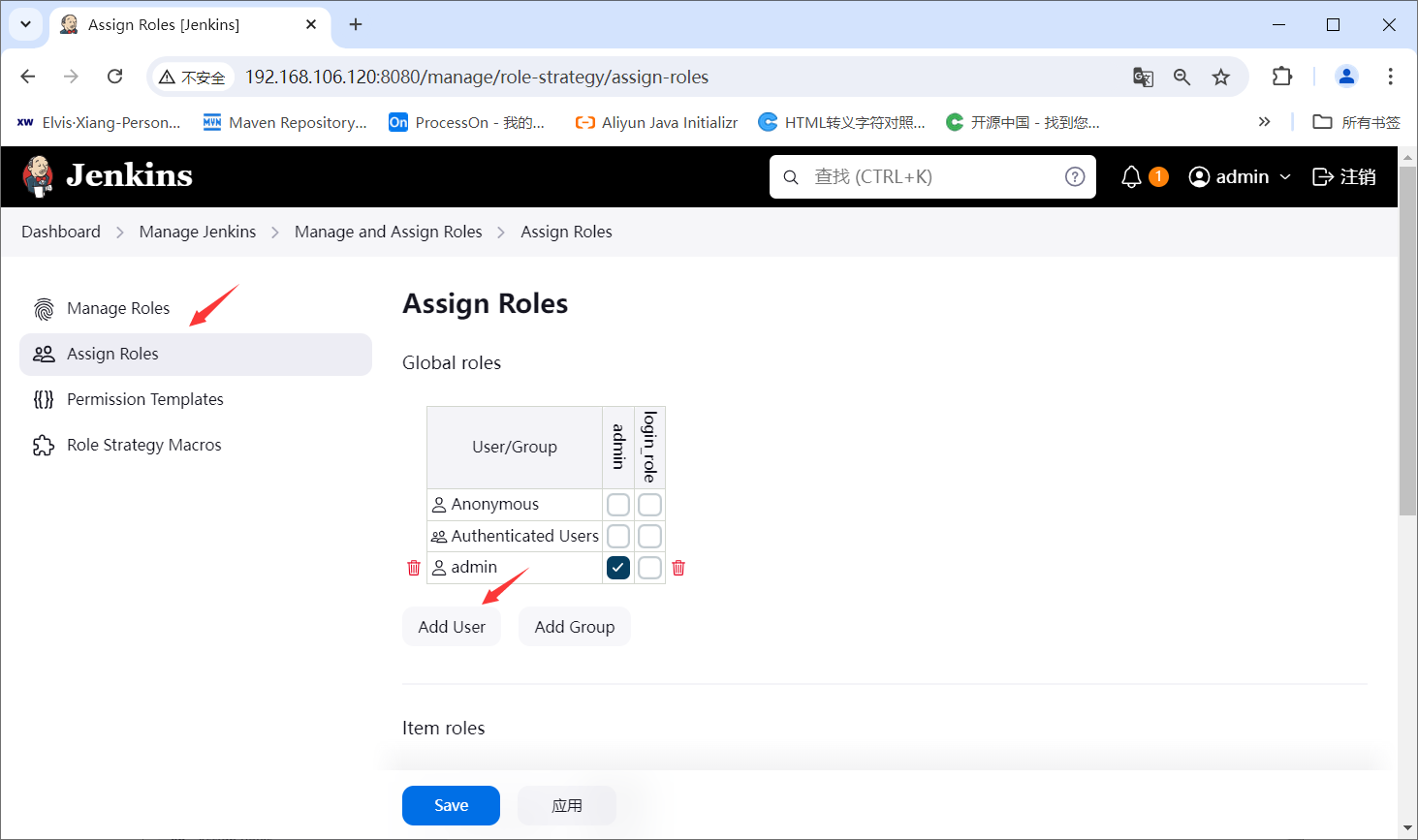
Task: Click the Save button
Action: (x=451, y=805)
